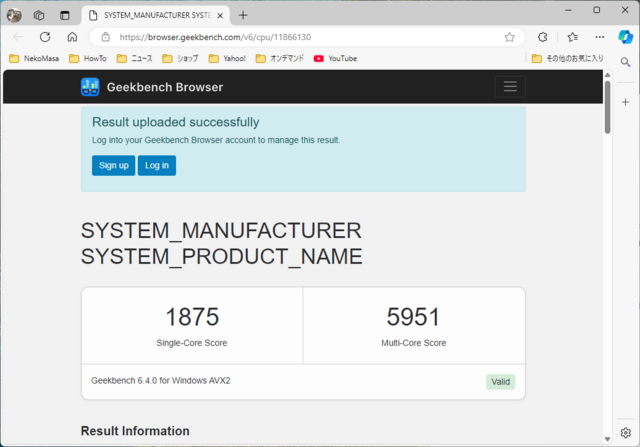
Task: Expand the hamburger navigation menu
Action: [510, 87]
